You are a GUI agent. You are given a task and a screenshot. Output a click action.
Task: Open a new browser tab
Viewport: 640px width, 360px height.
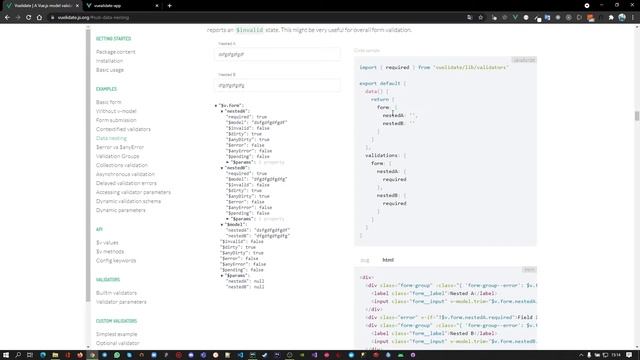point(169,6)
